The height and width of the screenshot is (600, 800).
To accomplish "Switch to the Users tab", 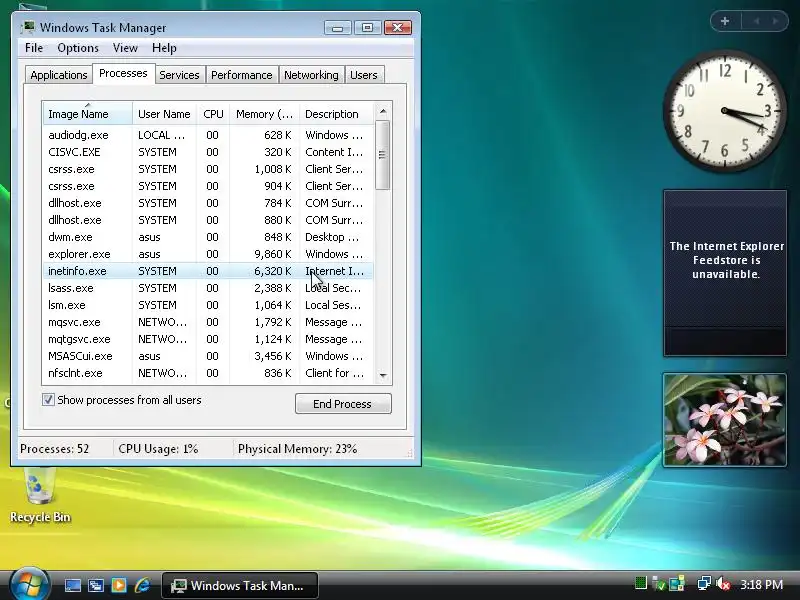I will pos(364,75).
